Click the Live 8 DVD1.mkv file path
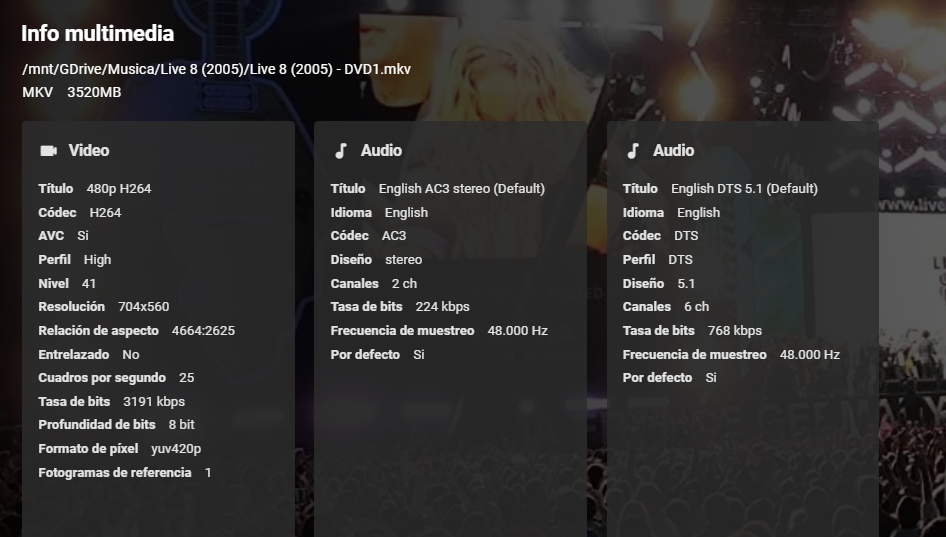This screenshot has width=946, height=537. tap(216, 69)
